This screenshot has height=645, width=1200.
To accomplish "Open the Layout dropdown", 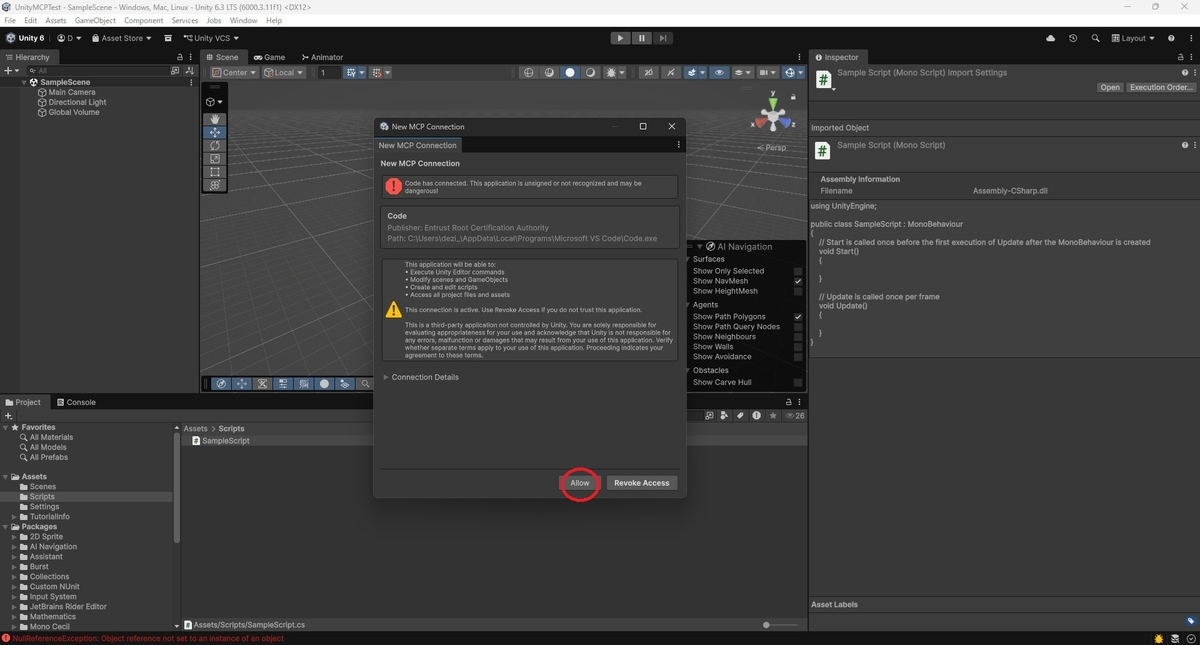I will (x=1132, y=38).
